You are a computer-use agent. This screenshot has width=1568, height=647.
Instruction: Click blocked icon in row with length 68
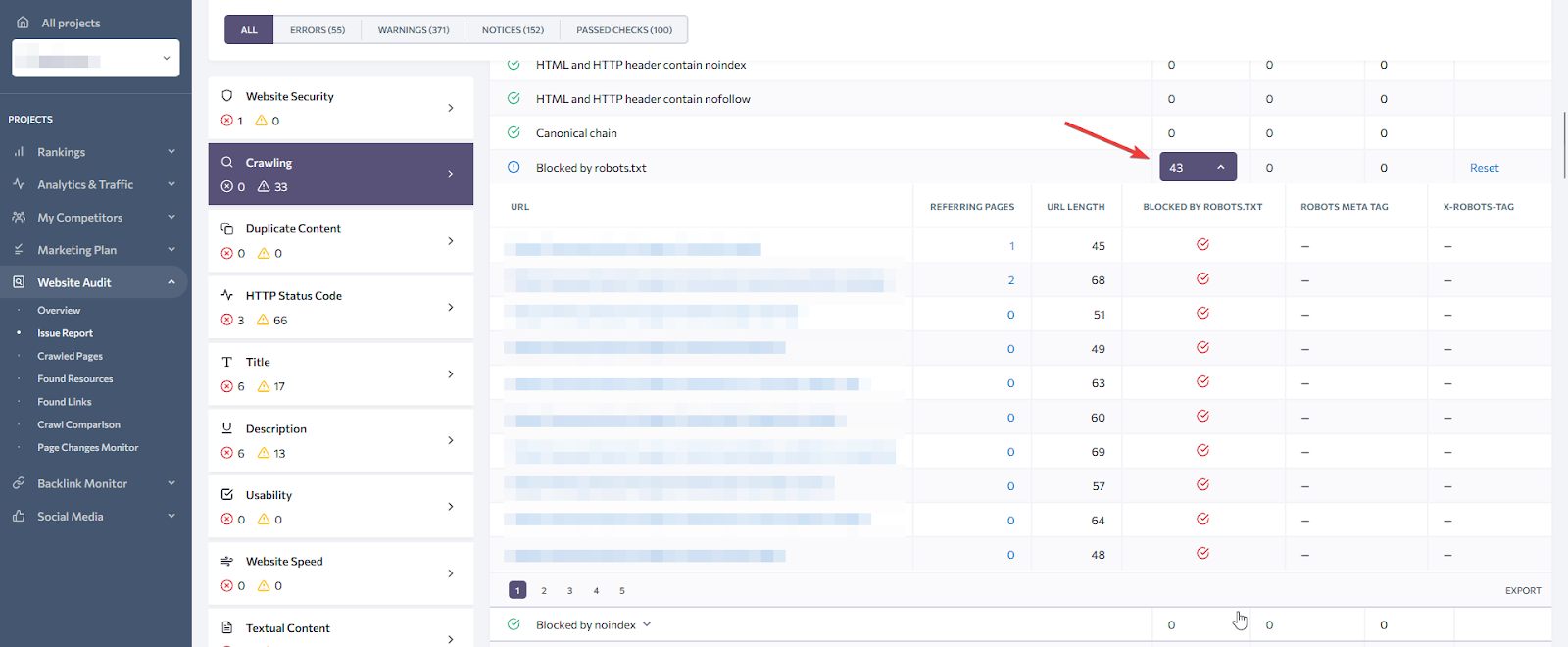(1202, 278)
